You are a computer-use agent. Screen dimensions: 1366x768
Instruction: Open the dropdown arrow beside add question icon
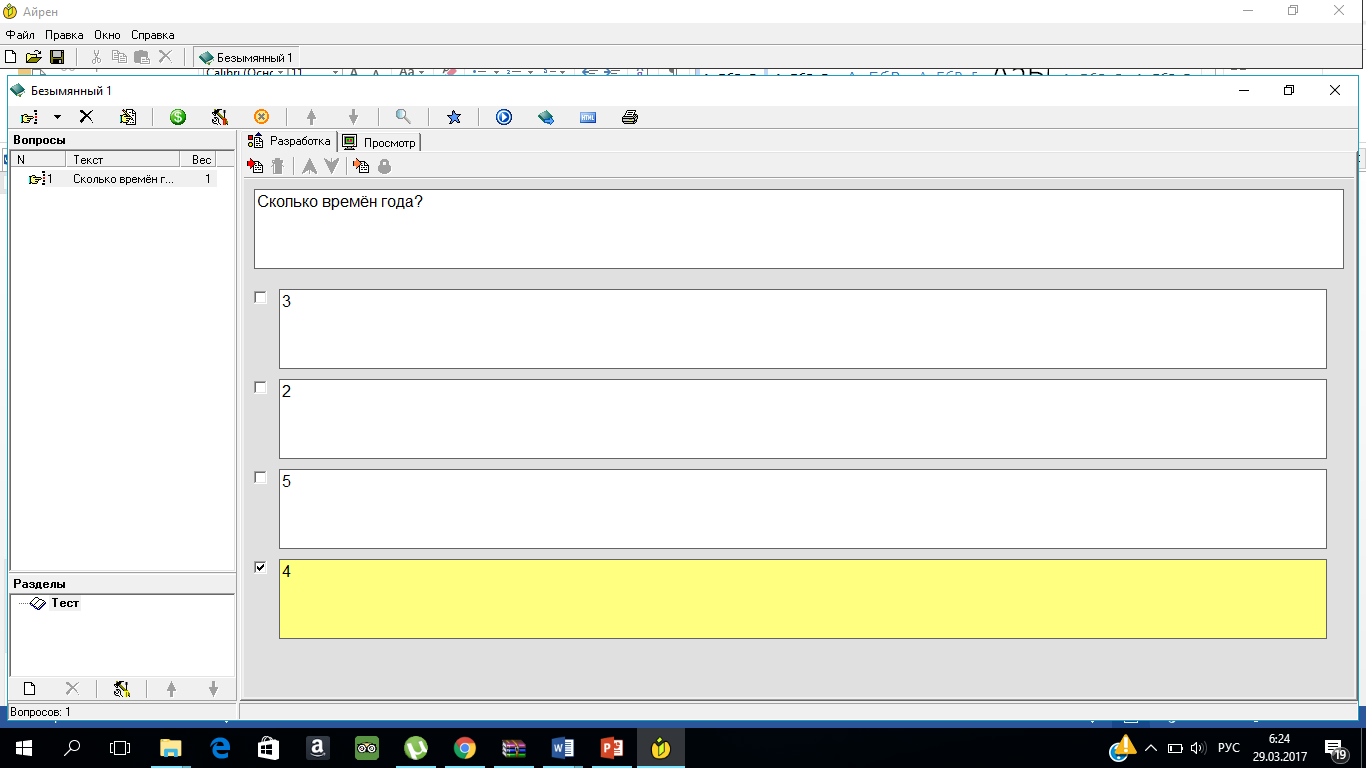(x=57, y=117)
